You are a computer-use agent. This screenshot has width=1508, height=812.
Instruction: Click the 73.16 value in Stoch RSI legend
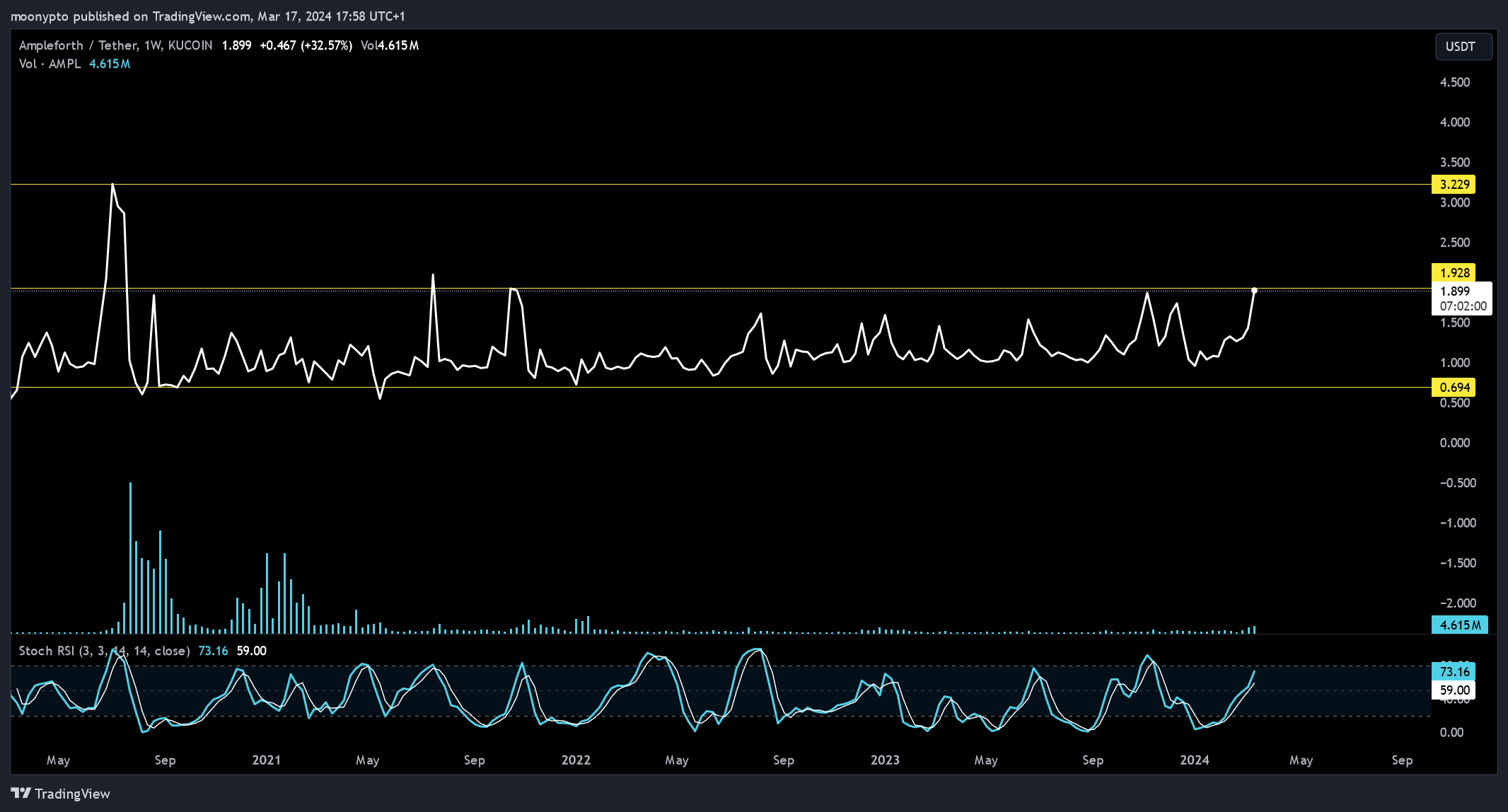(x=213, y=651)
